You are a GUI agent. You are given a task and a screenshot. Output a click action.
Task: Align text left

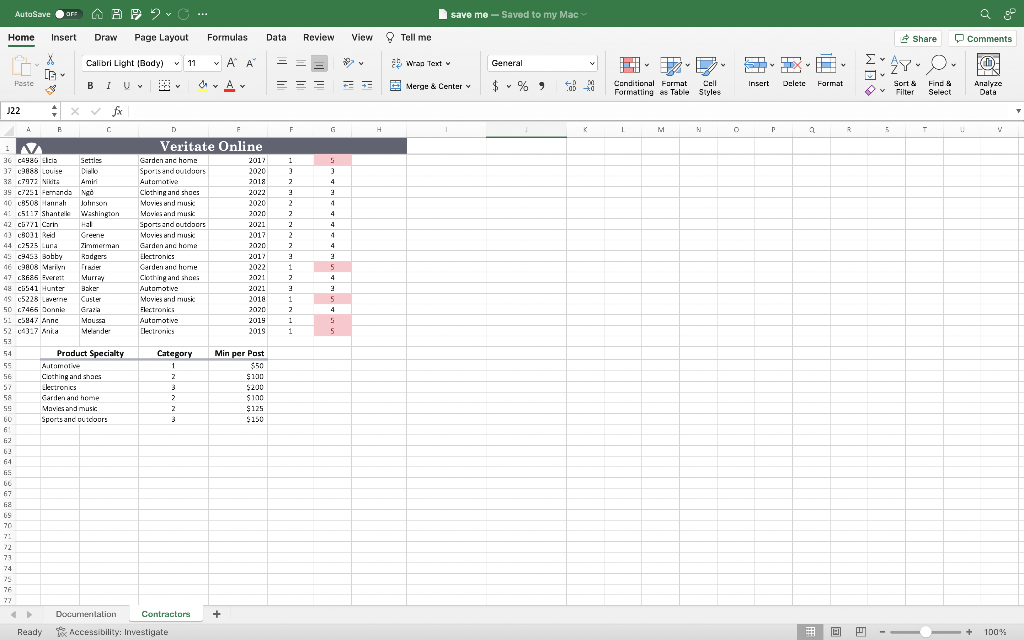click(x=282, y=86)
